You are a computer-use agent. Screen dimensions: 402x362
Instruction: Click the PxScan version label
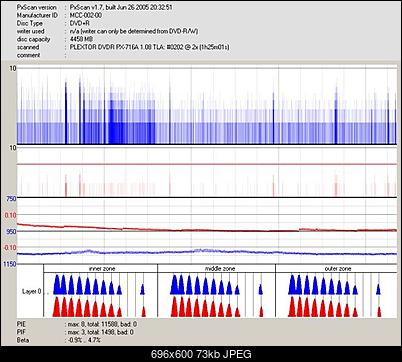tap(37, 7)
